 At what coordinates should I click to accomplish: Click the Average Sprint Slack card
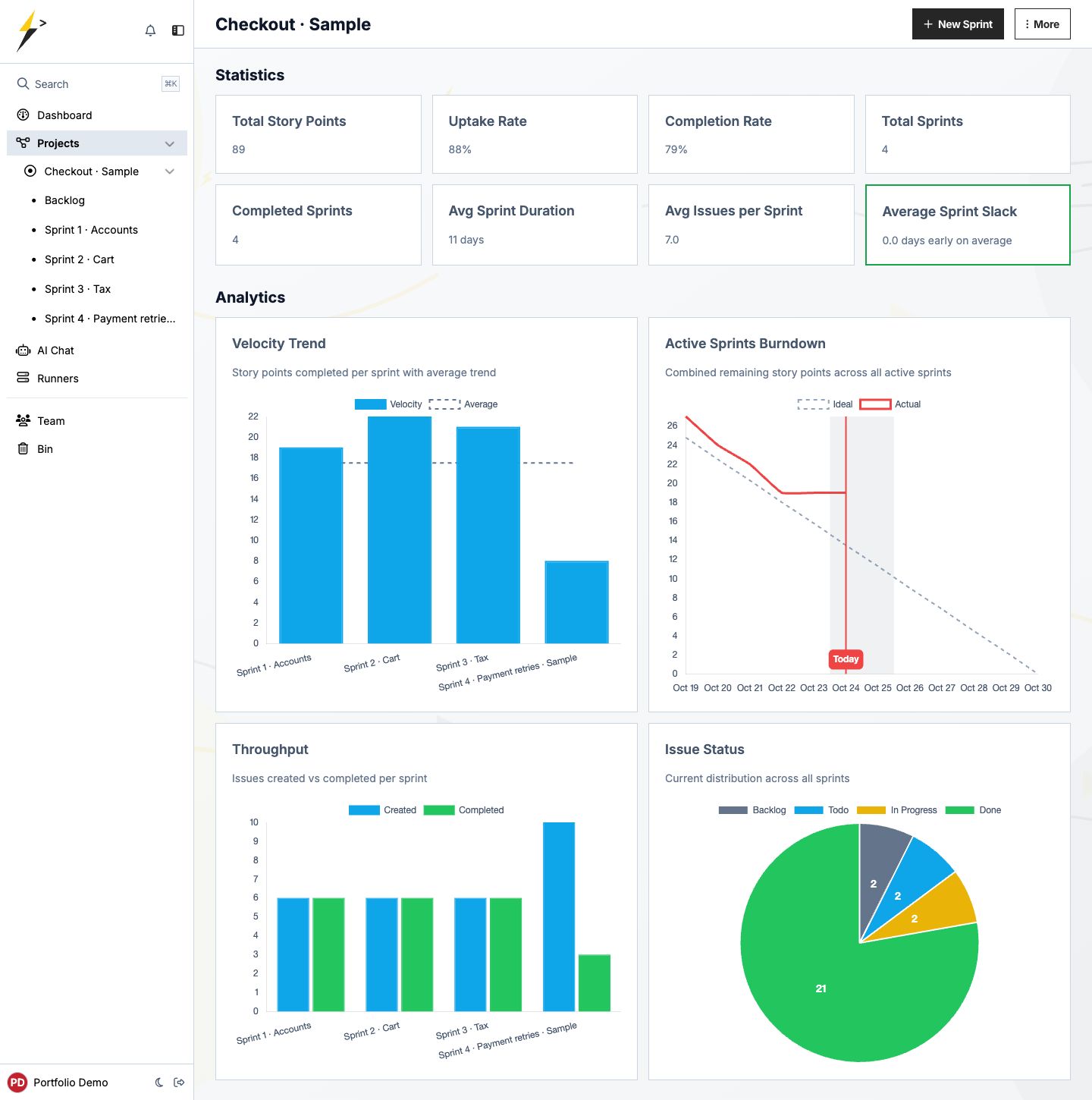click(968, 225)
